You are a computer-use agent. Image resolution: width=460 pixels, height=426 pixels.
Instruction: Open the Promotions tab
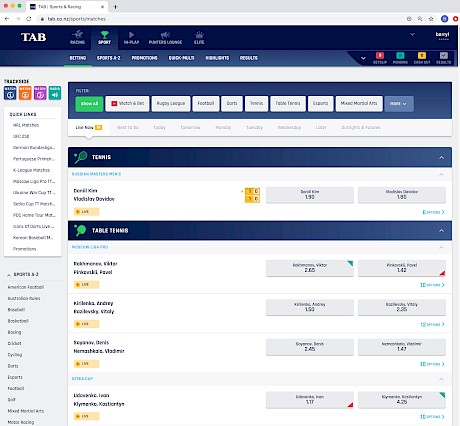[x=144, y=58]
